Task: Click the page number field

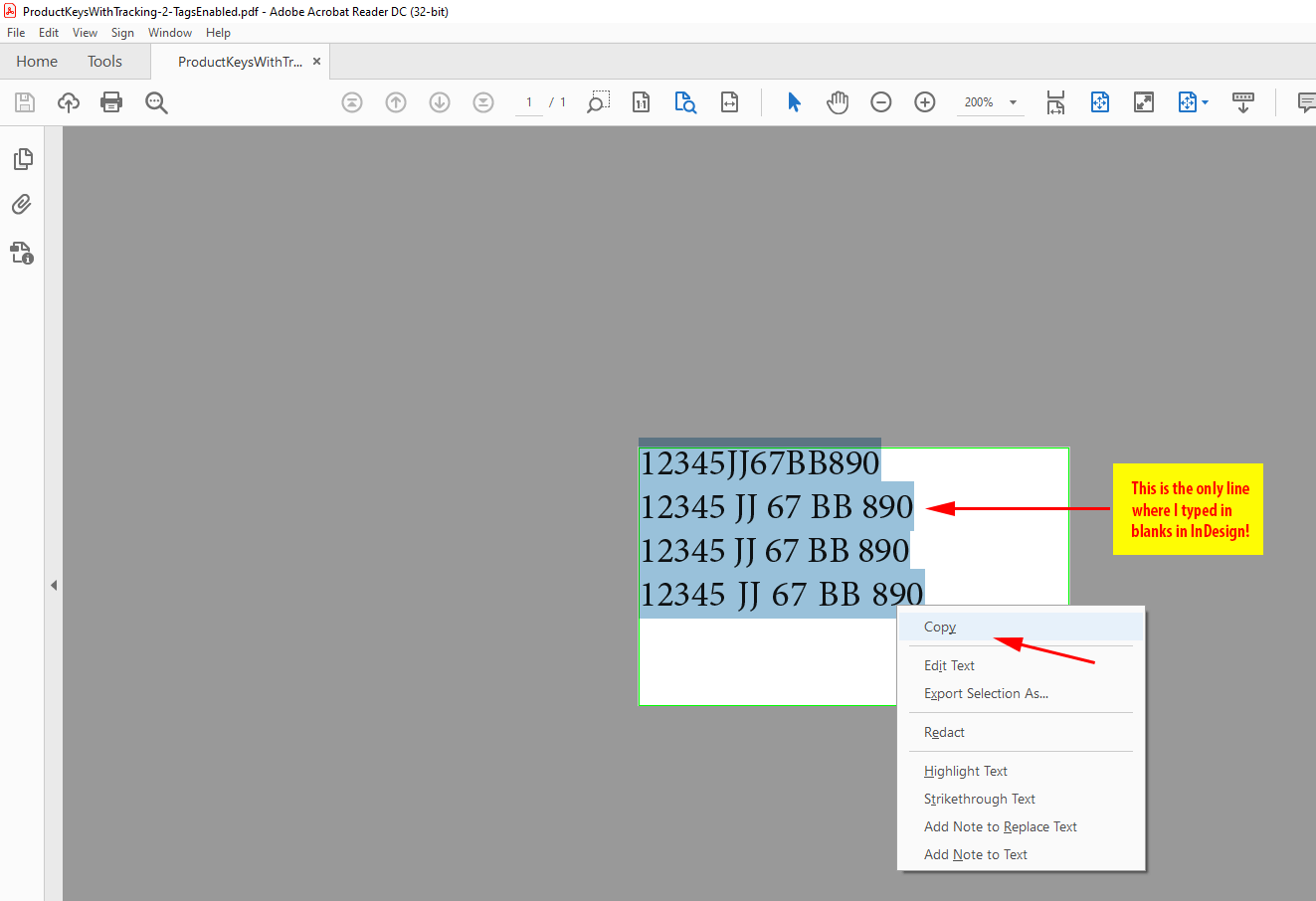Action: click(528, 101)
